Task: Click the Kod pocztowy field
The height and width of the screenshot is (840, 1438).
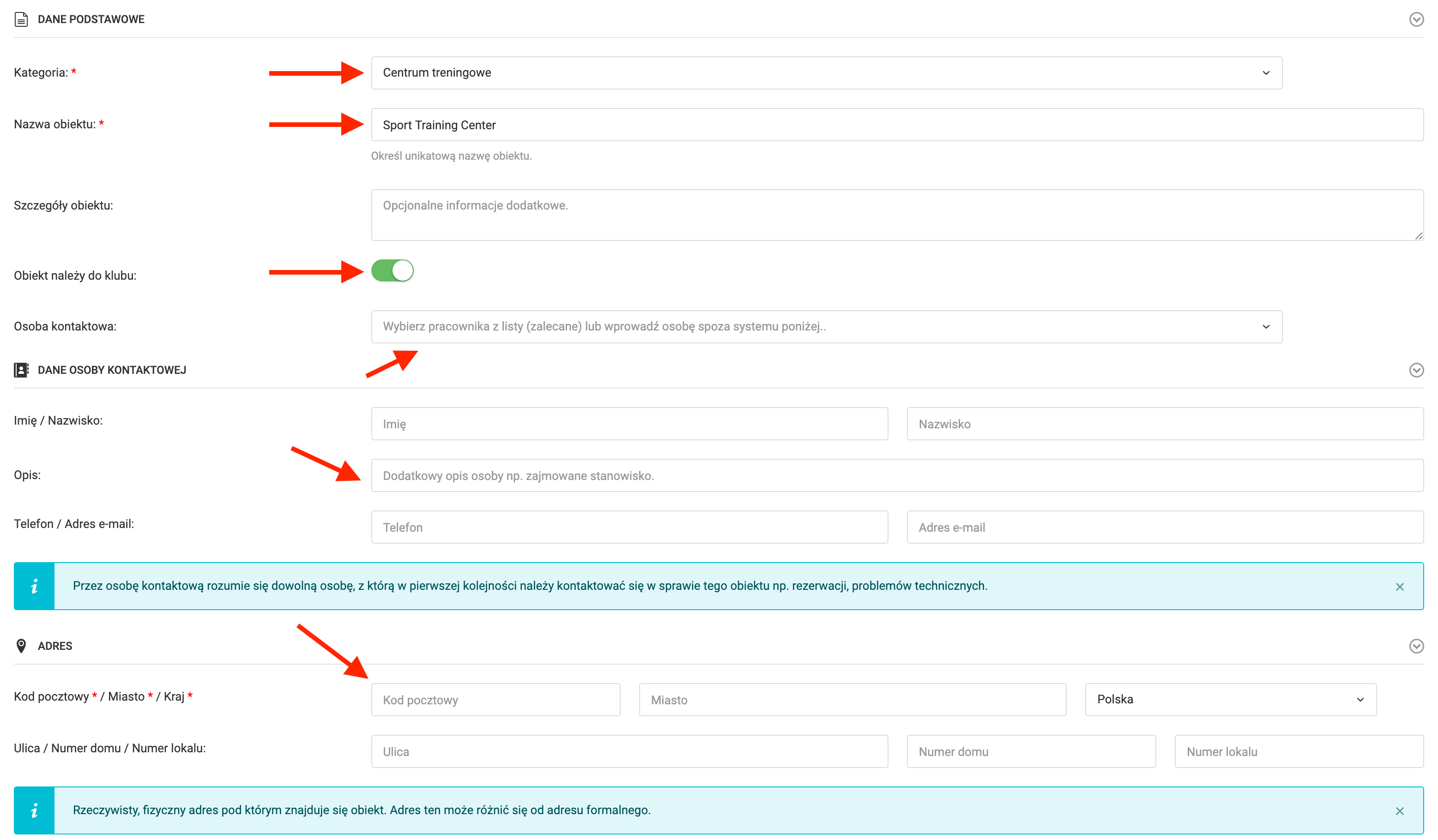Action: [495, 700]
